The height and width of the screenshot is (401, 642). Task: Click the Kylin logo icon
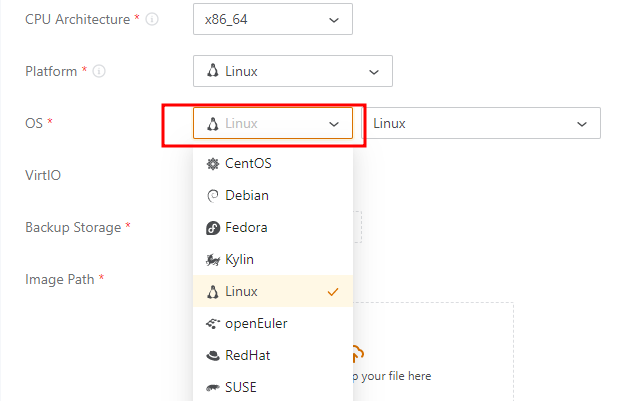pos(212,259)
